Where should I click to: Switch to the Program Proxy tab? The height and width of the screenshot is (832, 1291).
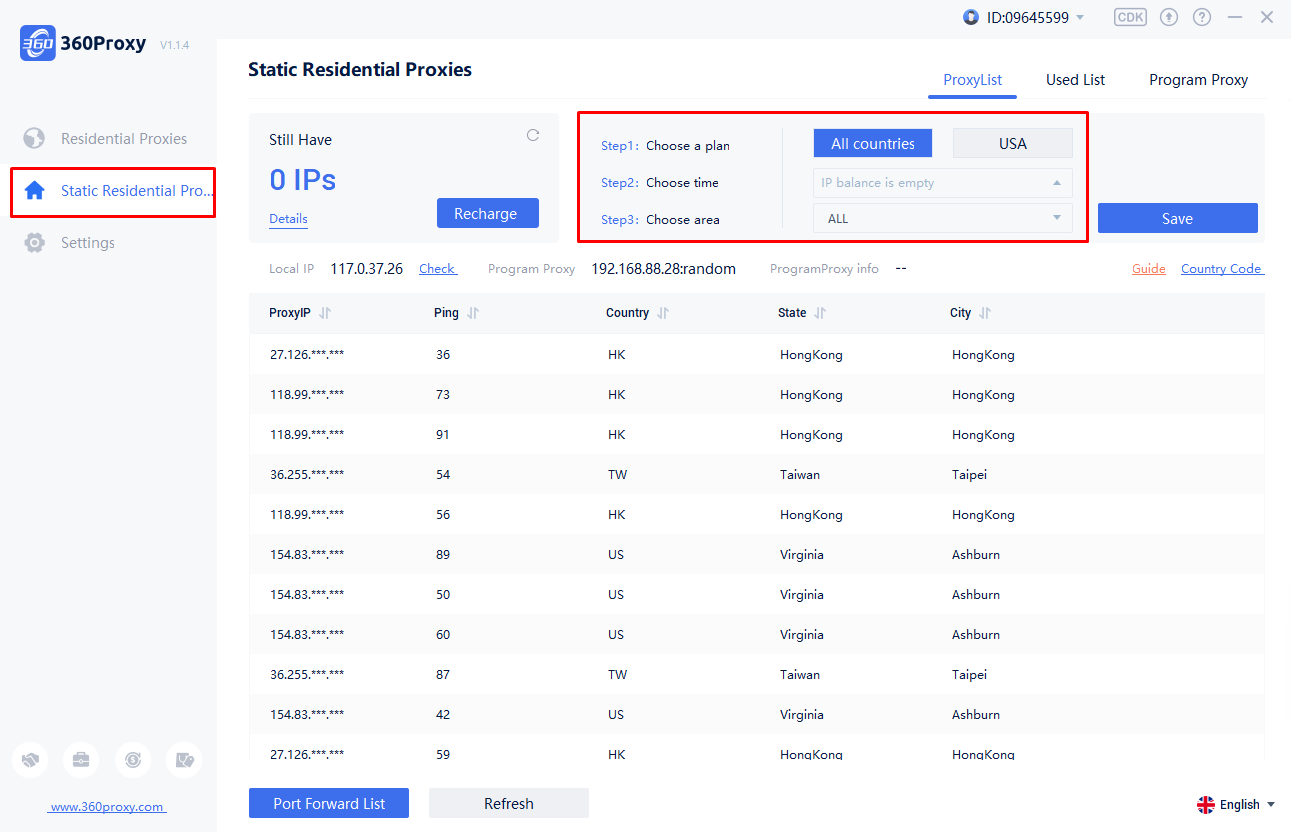[1198, 80]
